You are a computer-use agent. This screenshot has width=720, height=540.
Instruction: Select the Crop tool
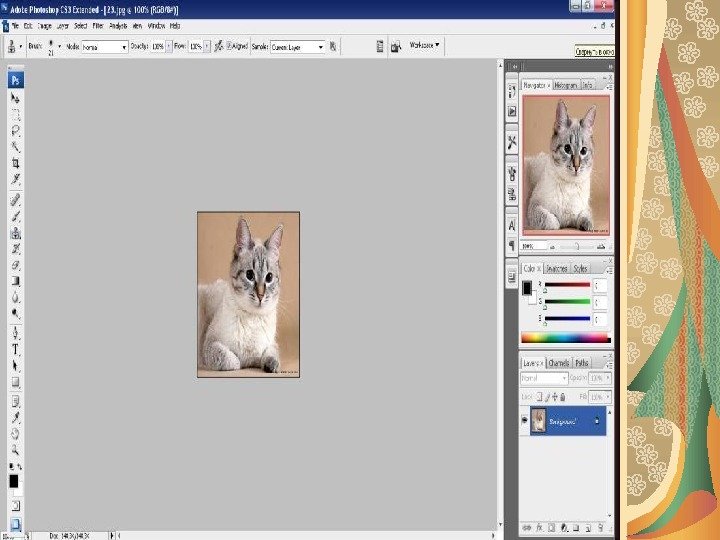coord(16,162)
